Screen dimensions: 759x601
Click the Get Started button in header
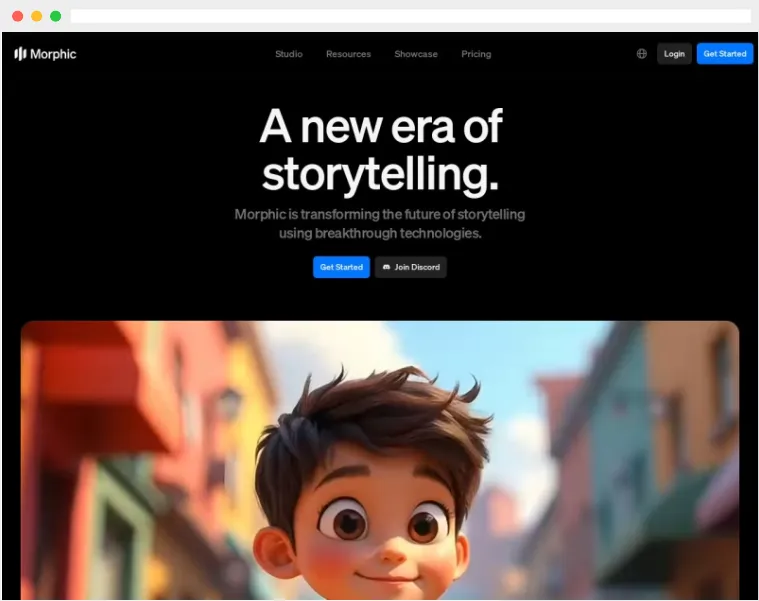tap(725, 54)
